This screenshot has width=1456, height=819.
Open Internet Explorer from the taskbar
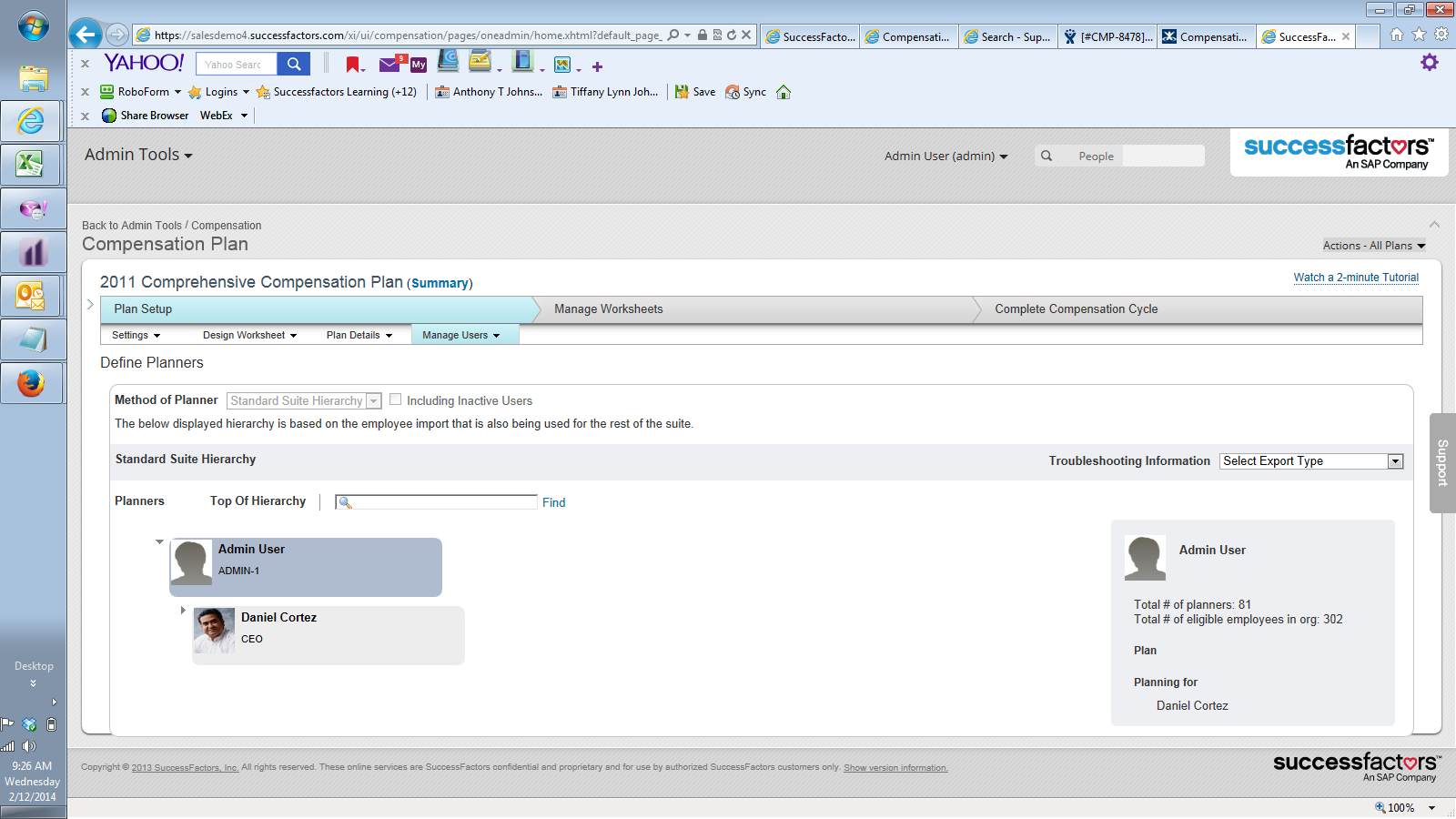[x=32, y=120]
